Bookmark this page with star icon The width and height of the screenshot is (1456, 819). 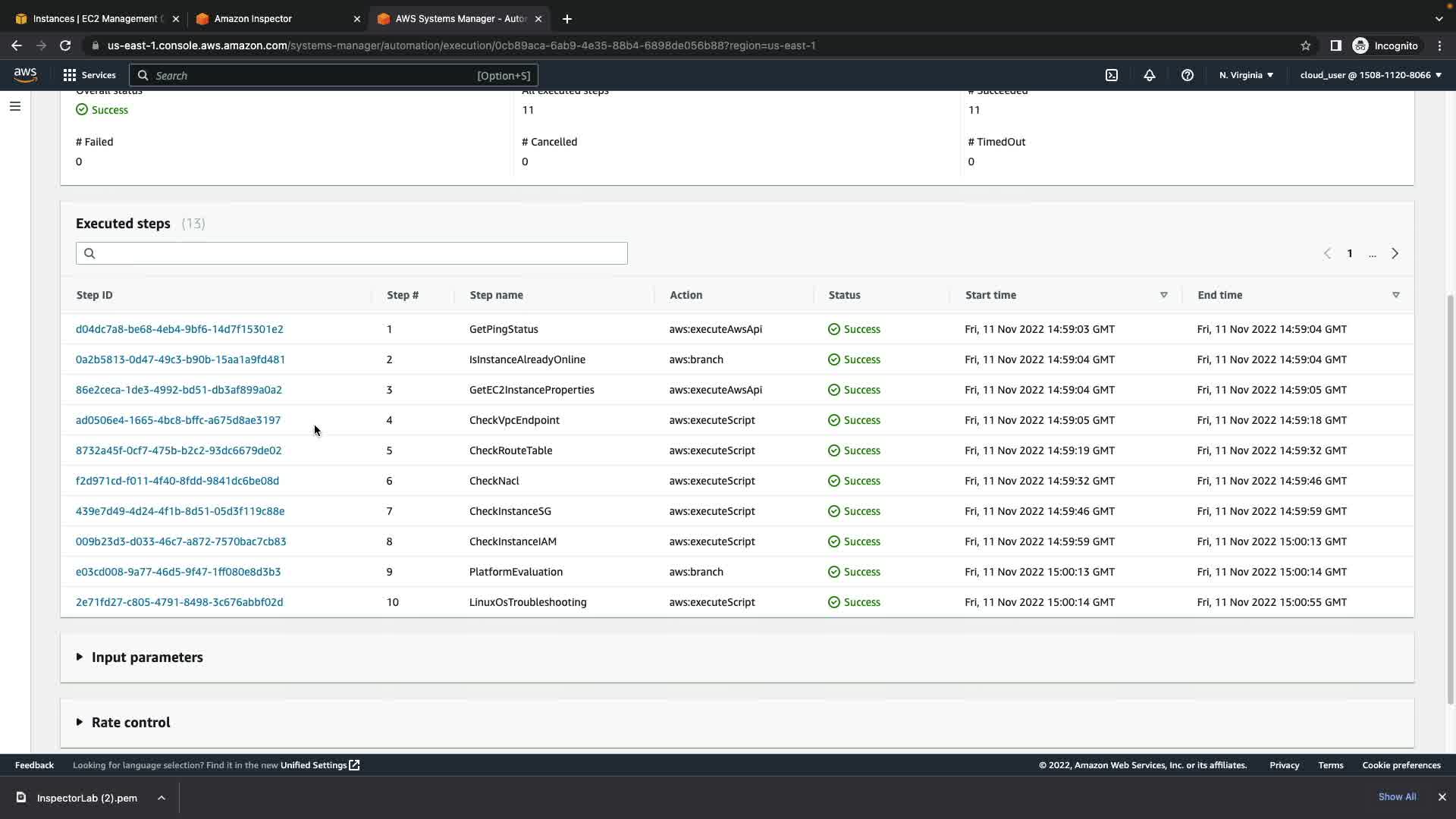click(x=1306, y=45)
